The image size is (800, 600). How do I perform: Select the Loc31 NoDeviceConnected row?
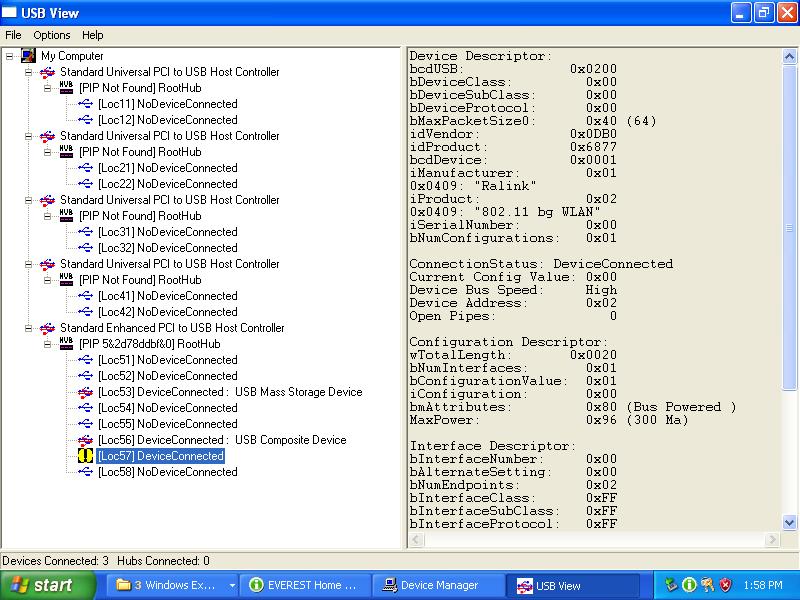tap(167, 232)
